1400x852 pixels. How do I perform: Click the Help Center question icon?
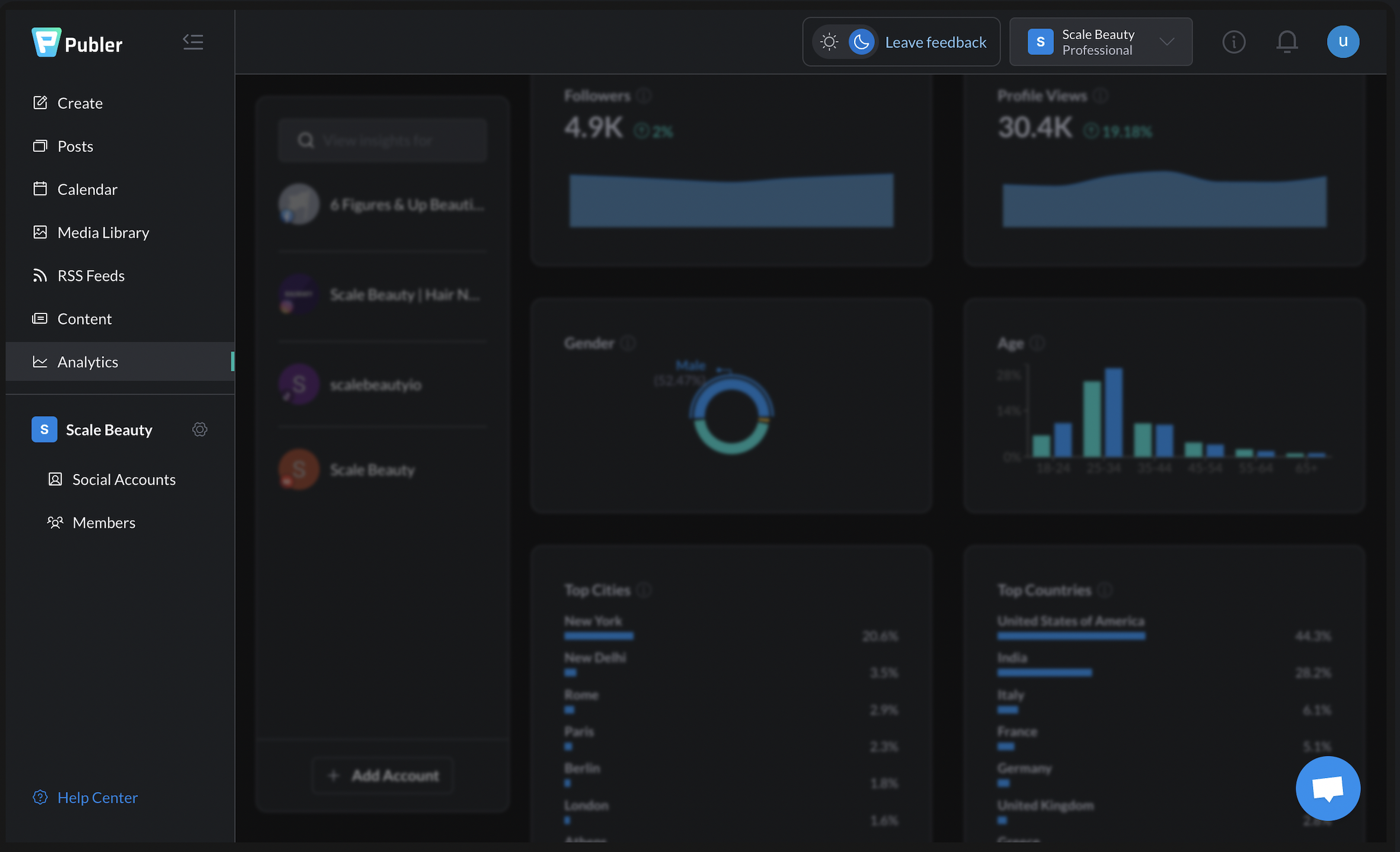pyautogui.click(x=40, y=797)
